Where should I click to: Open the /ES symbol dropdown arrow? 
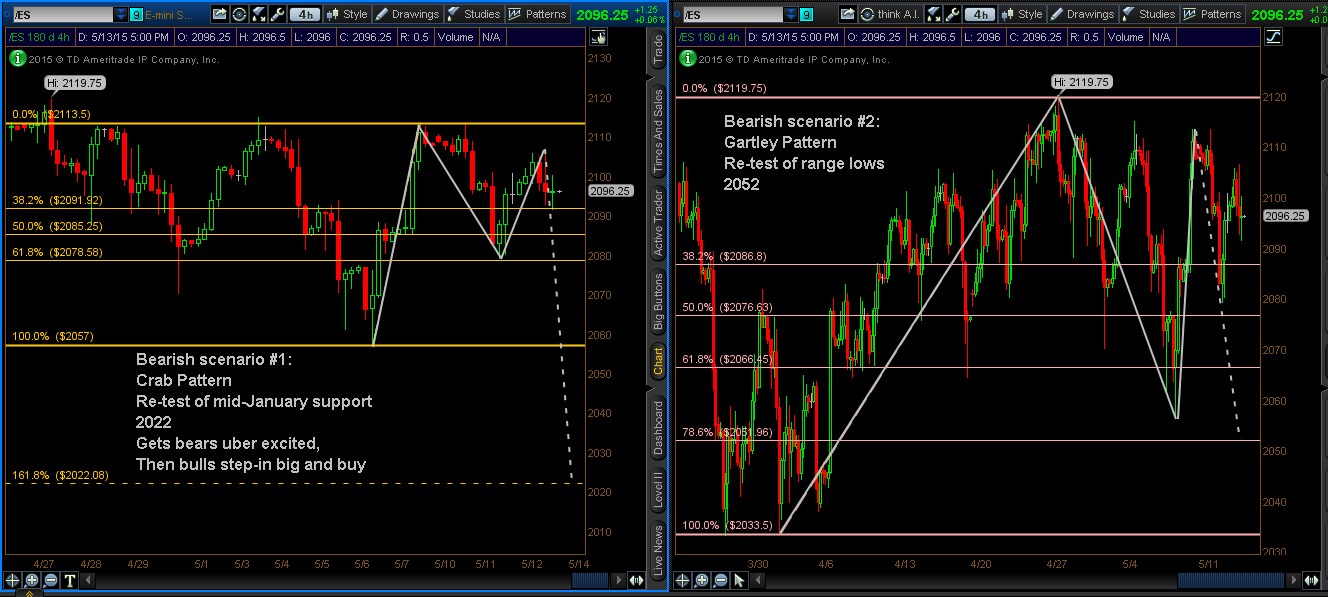point(121,15)
